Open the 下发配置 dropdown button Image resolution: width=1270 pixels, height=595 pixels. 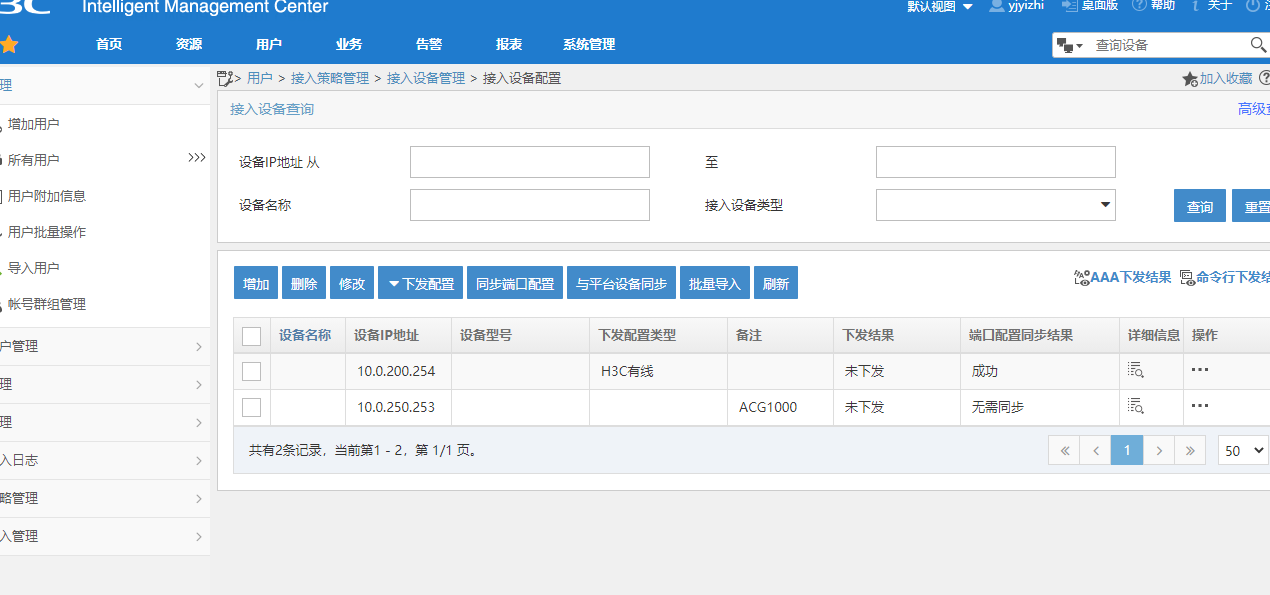click(x=421, y=284)
